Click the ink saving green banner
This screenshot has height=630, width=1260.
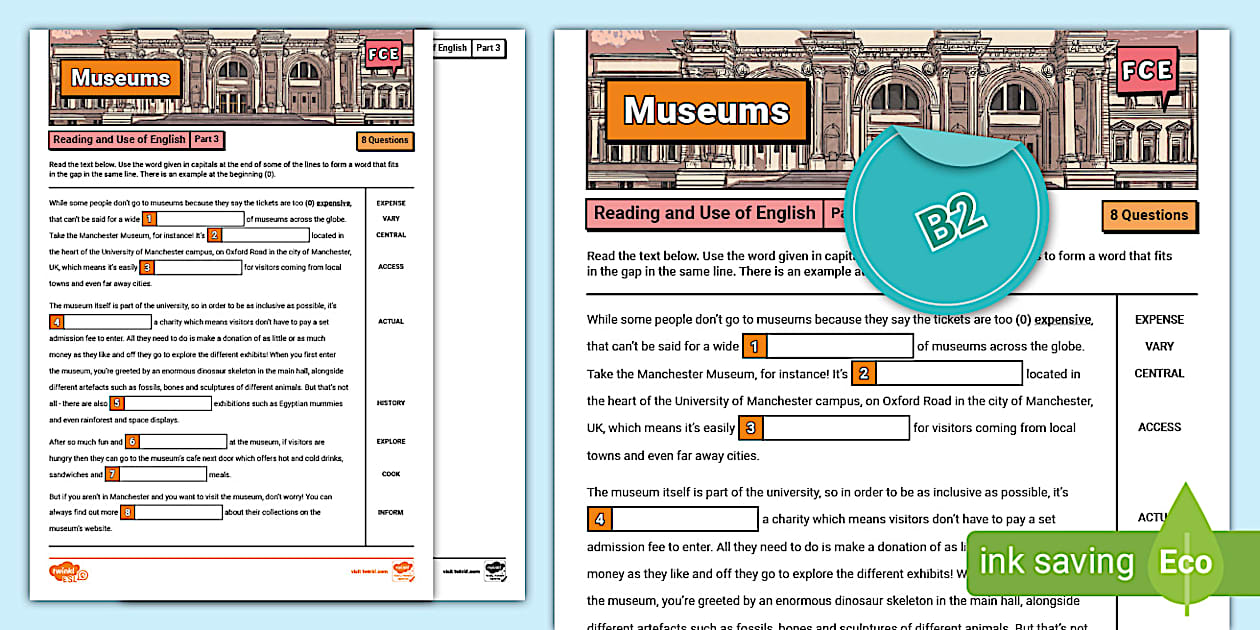click(x=1056, y=561)
